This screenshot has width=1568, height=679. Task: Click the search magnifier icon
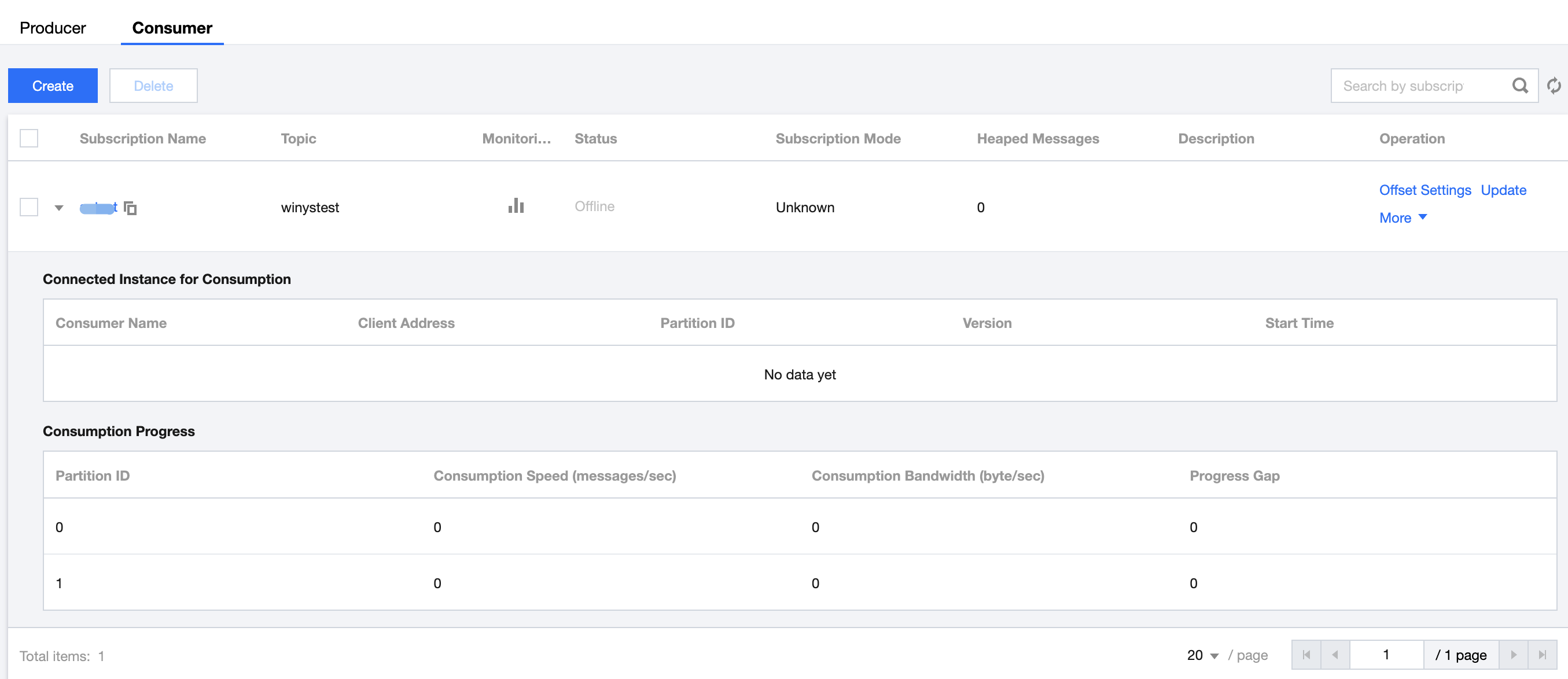pos(1520,86)
